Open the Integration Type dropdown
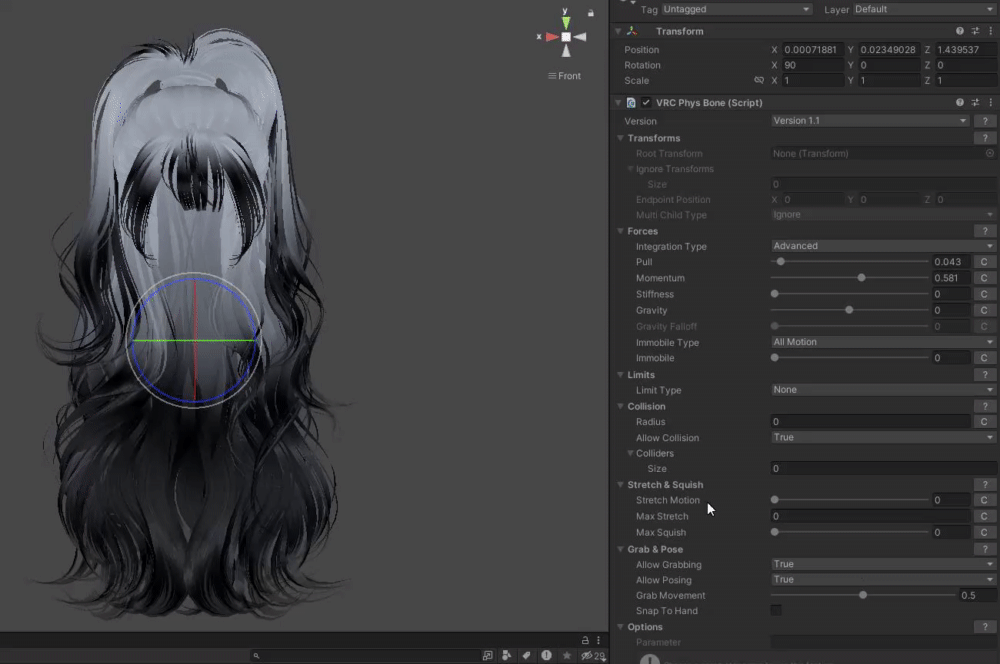Image resolution: width=1000 pixels, height=664 pixels. click(883, 246)
